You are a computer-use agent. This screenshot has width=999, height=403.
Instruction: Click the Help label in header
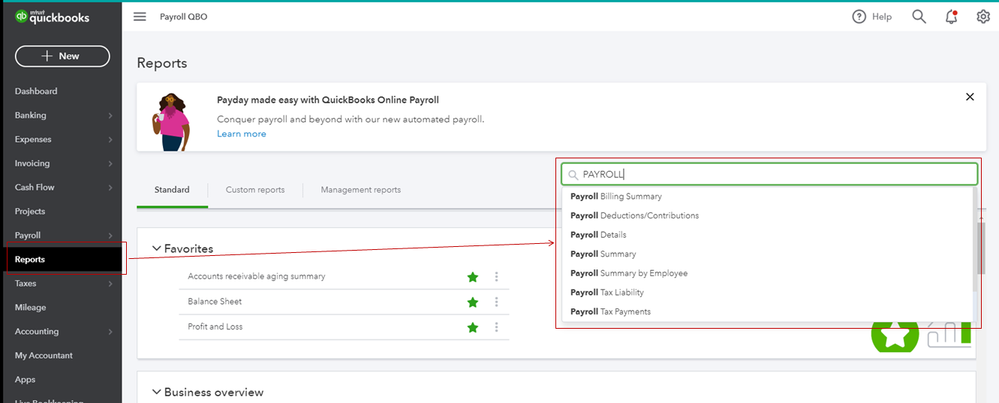[882, 17]
